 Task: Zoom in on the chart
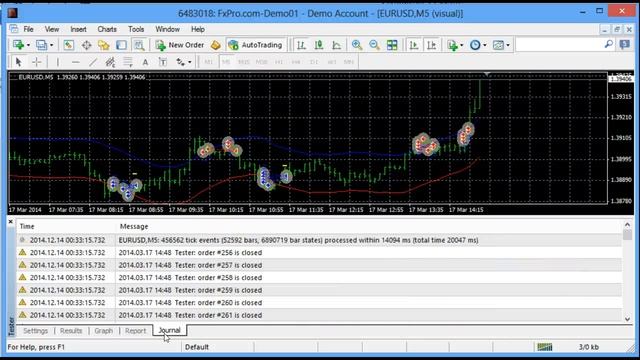357,45
